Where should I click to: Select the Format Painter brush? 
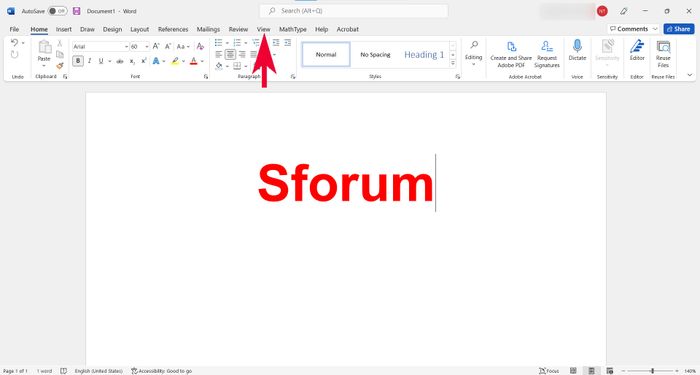coord(60,66)
